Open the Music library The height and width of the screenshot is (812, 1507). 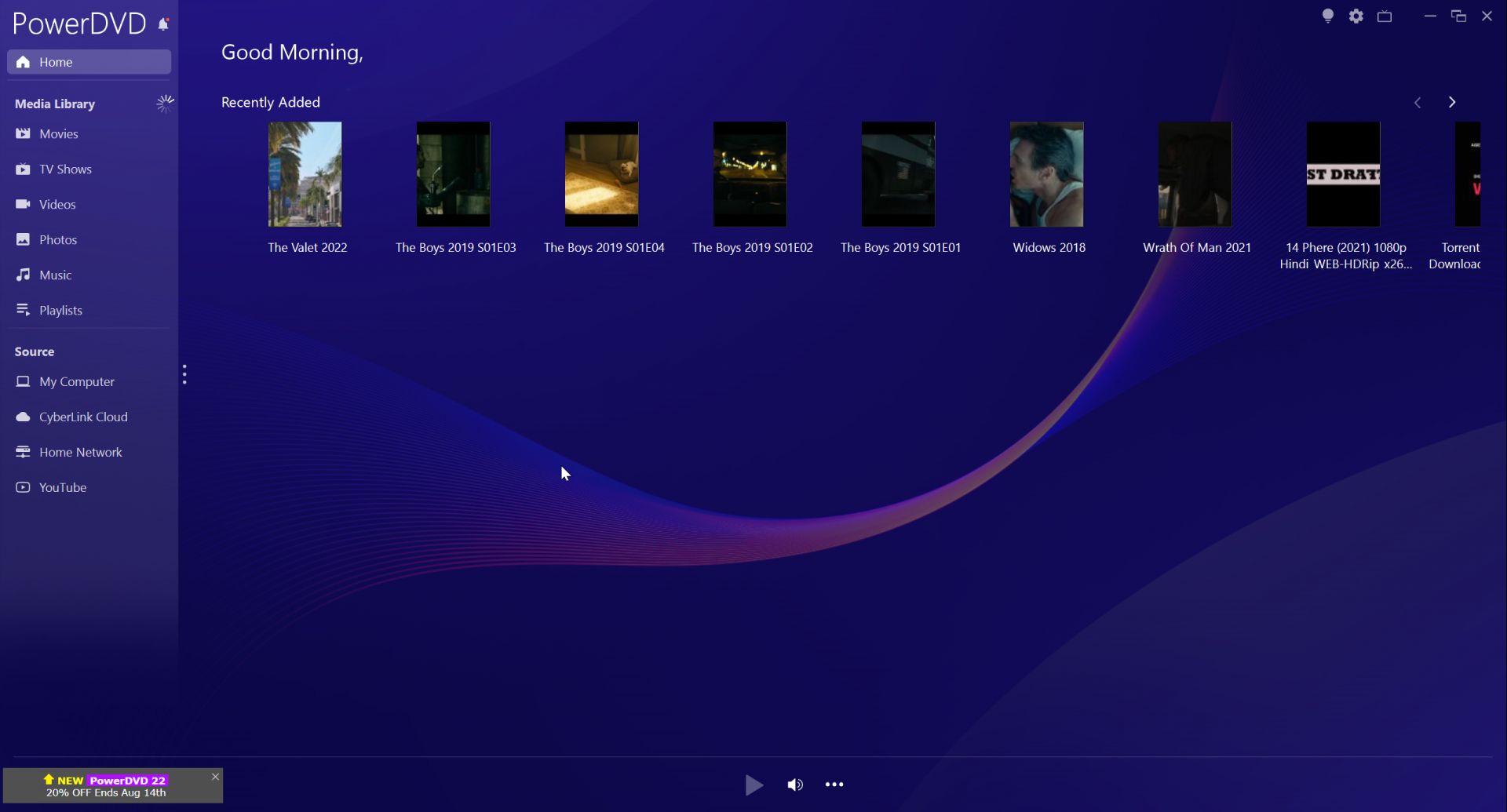[x=89, y=275]
